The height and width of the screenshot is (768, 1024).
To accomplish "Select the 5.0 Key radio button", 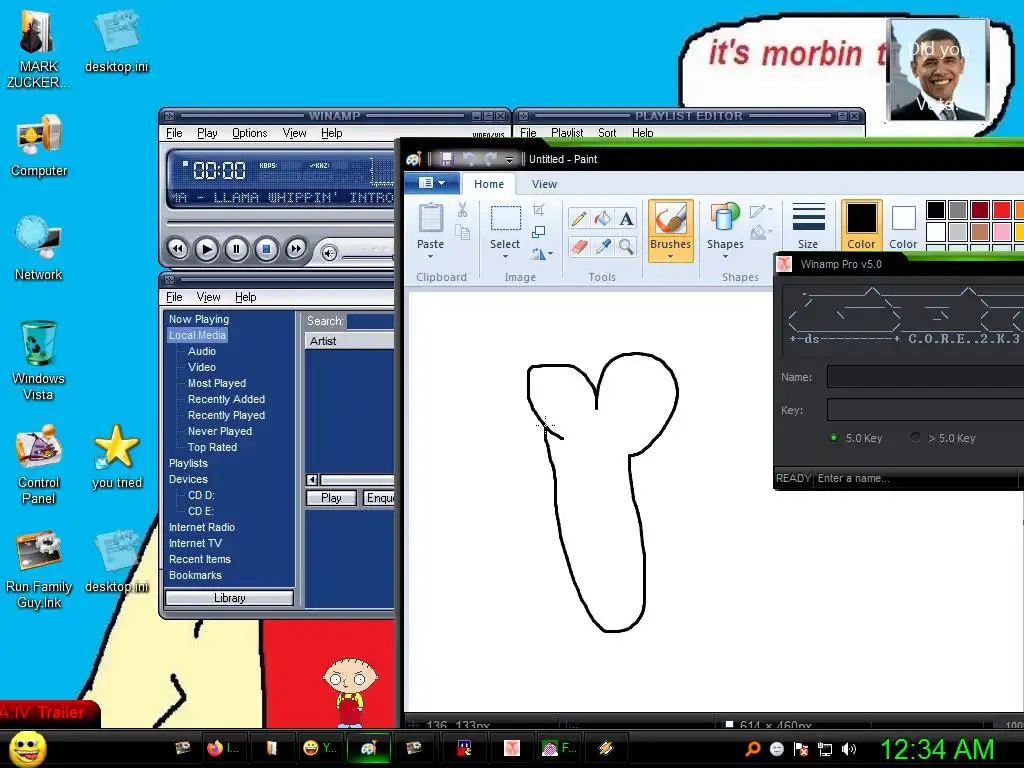I will (834, 438).
